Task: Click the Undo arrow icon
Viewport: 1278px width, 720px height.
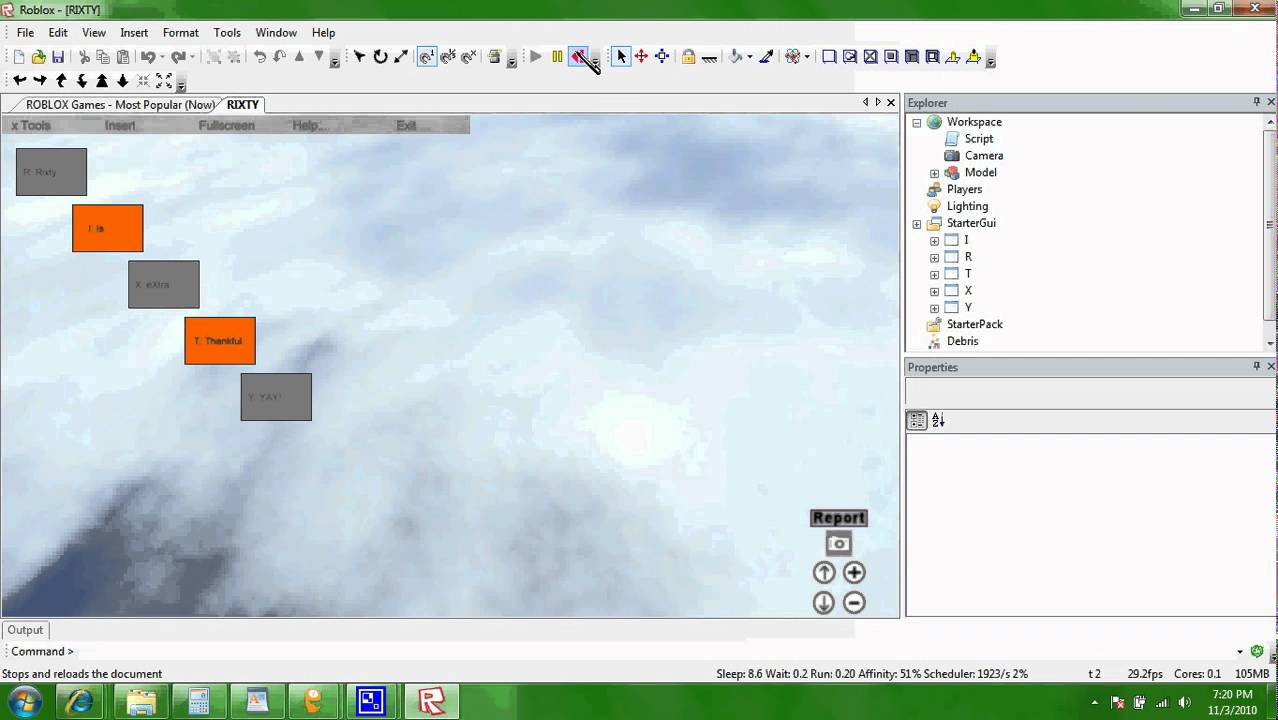Action: tap(147, 57)
